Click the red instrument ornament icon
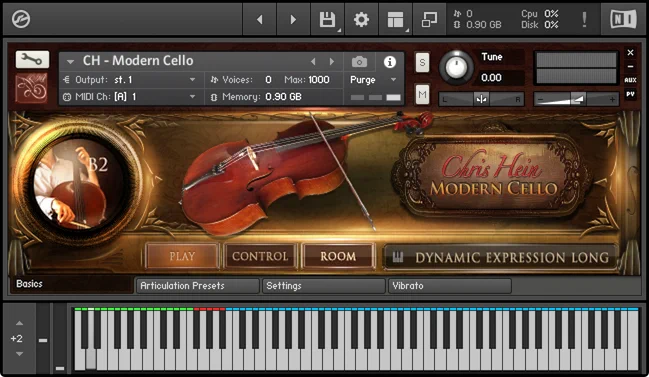This screenshot has width=649, height=377. click(31, 88)
